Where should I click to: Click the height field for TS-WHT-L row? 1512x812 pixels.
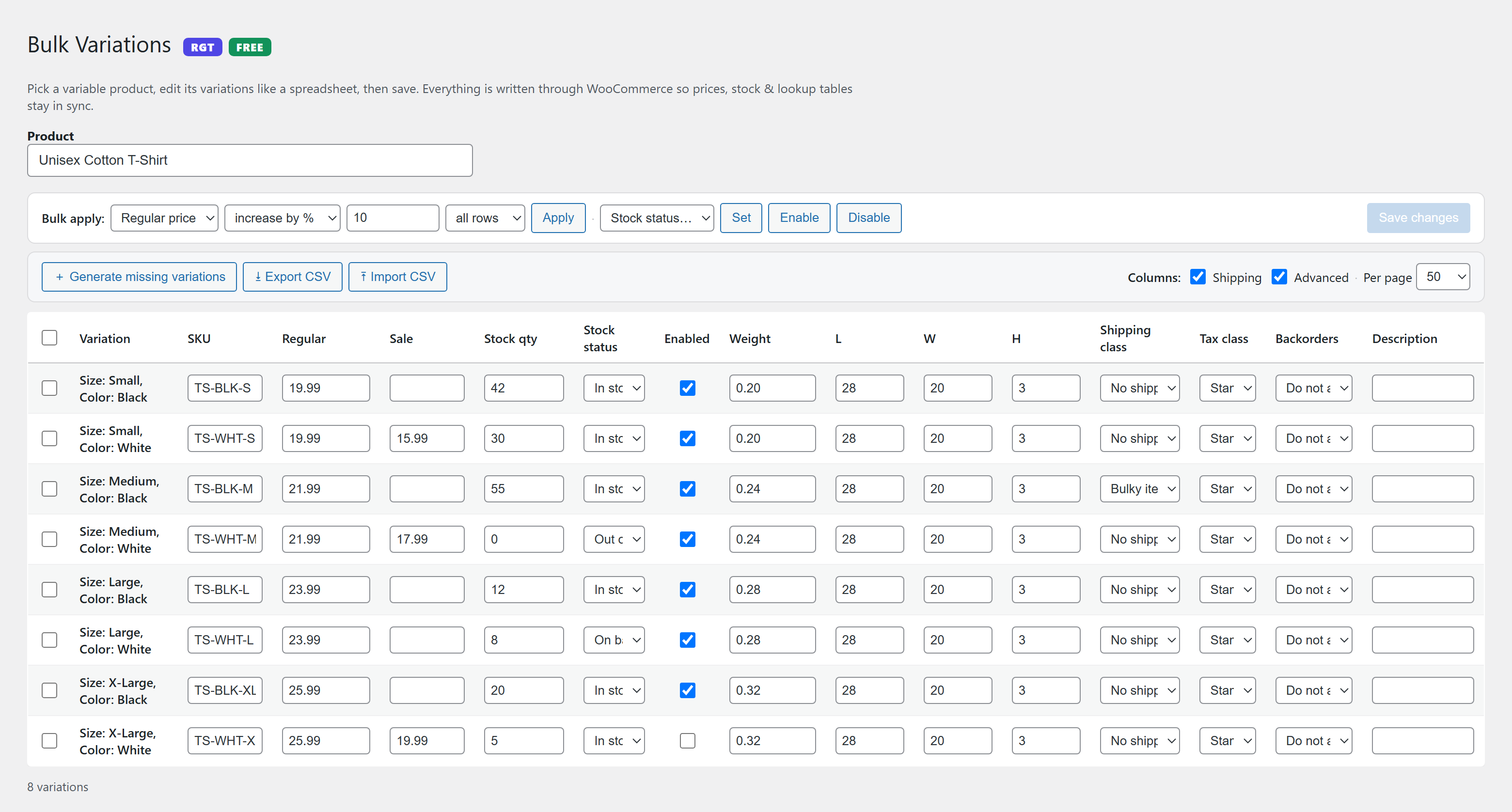tap(1045, 640)
